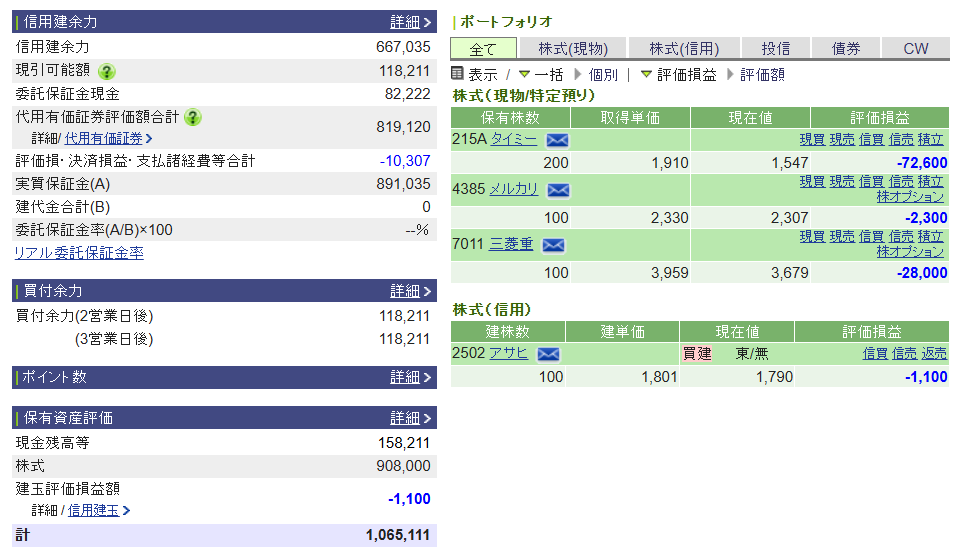Click 返売 for the アサヒ position

(934, 353)
